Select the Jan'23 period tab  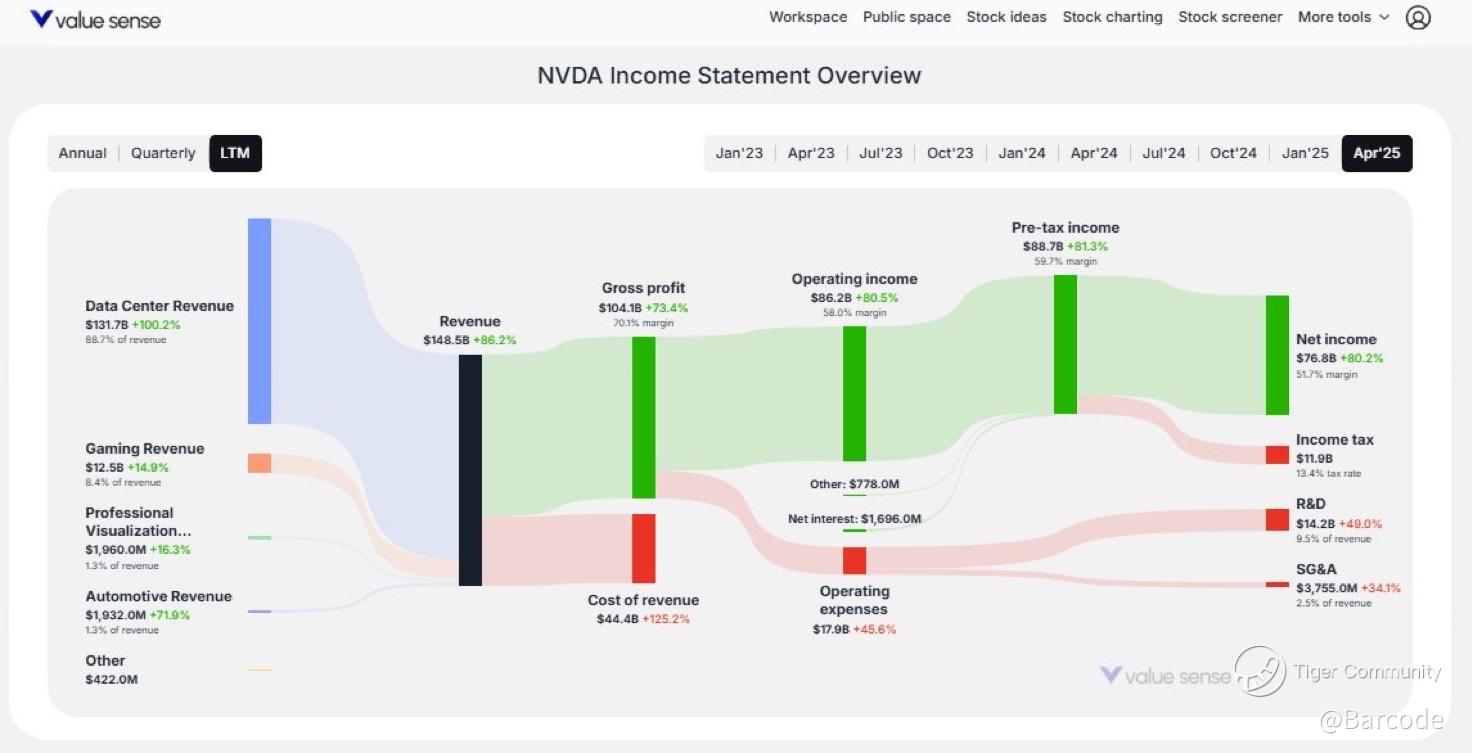[x=740, y=153]
